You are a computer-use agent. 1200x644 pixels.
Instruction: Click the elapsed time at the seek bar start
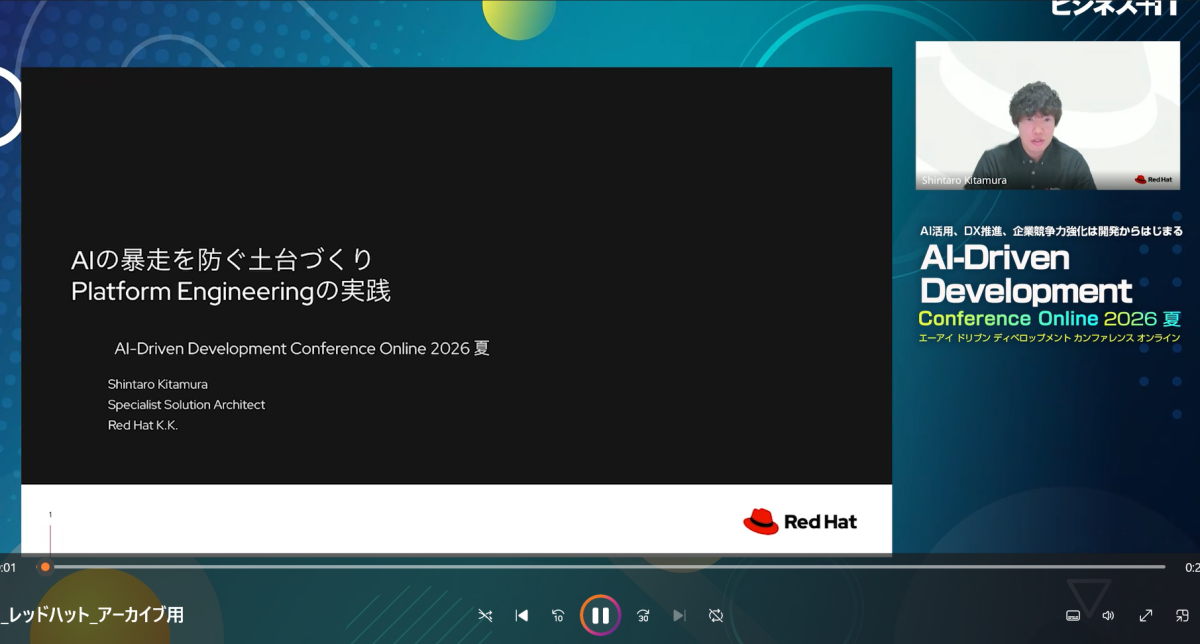[8, 568]
